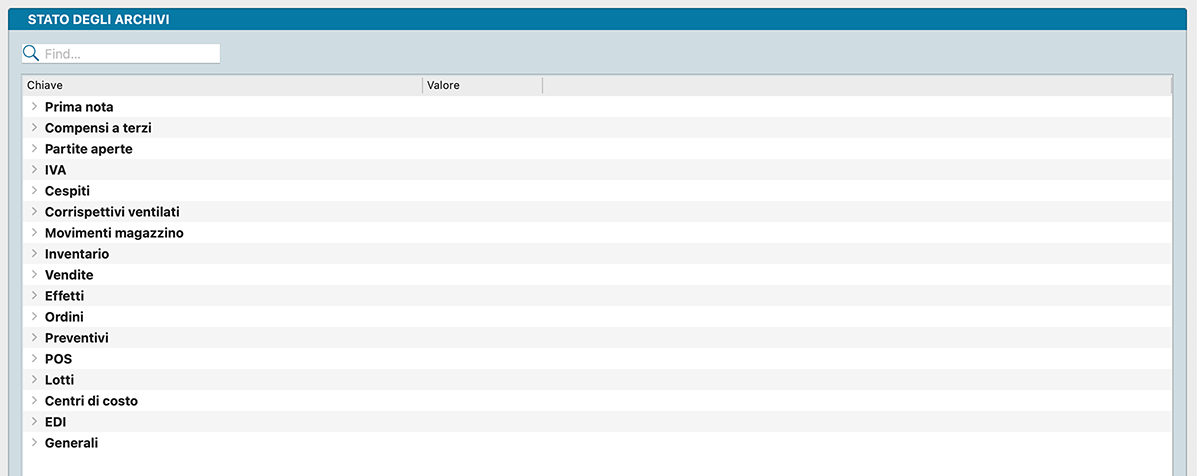Select the Preventivi entry
1197x476 pixels.
pyautogui.click(x=76, y=338)
